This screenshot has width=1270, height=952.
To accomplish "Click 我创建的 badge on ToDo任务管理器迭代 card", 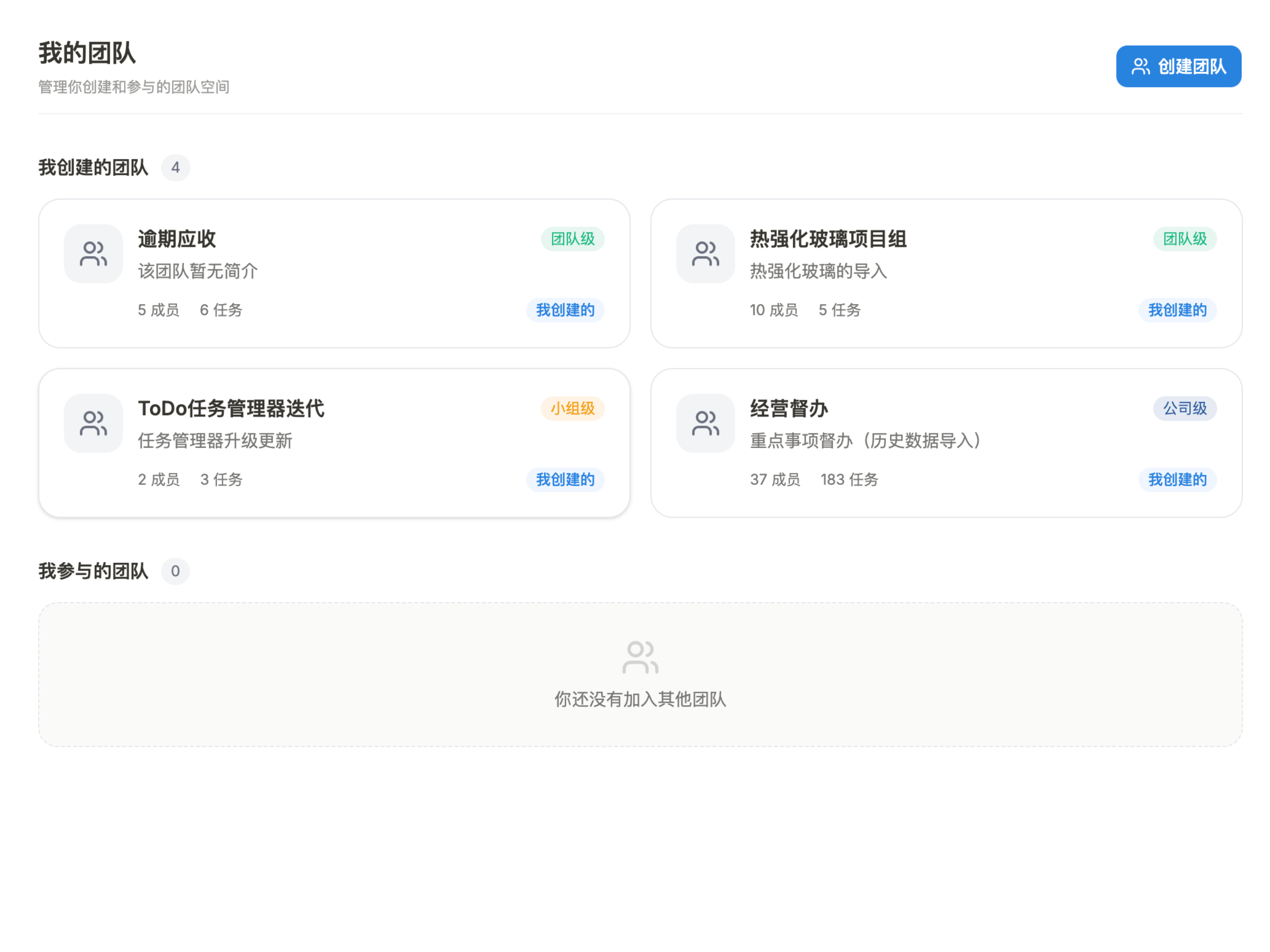I will tap(565, 480).
